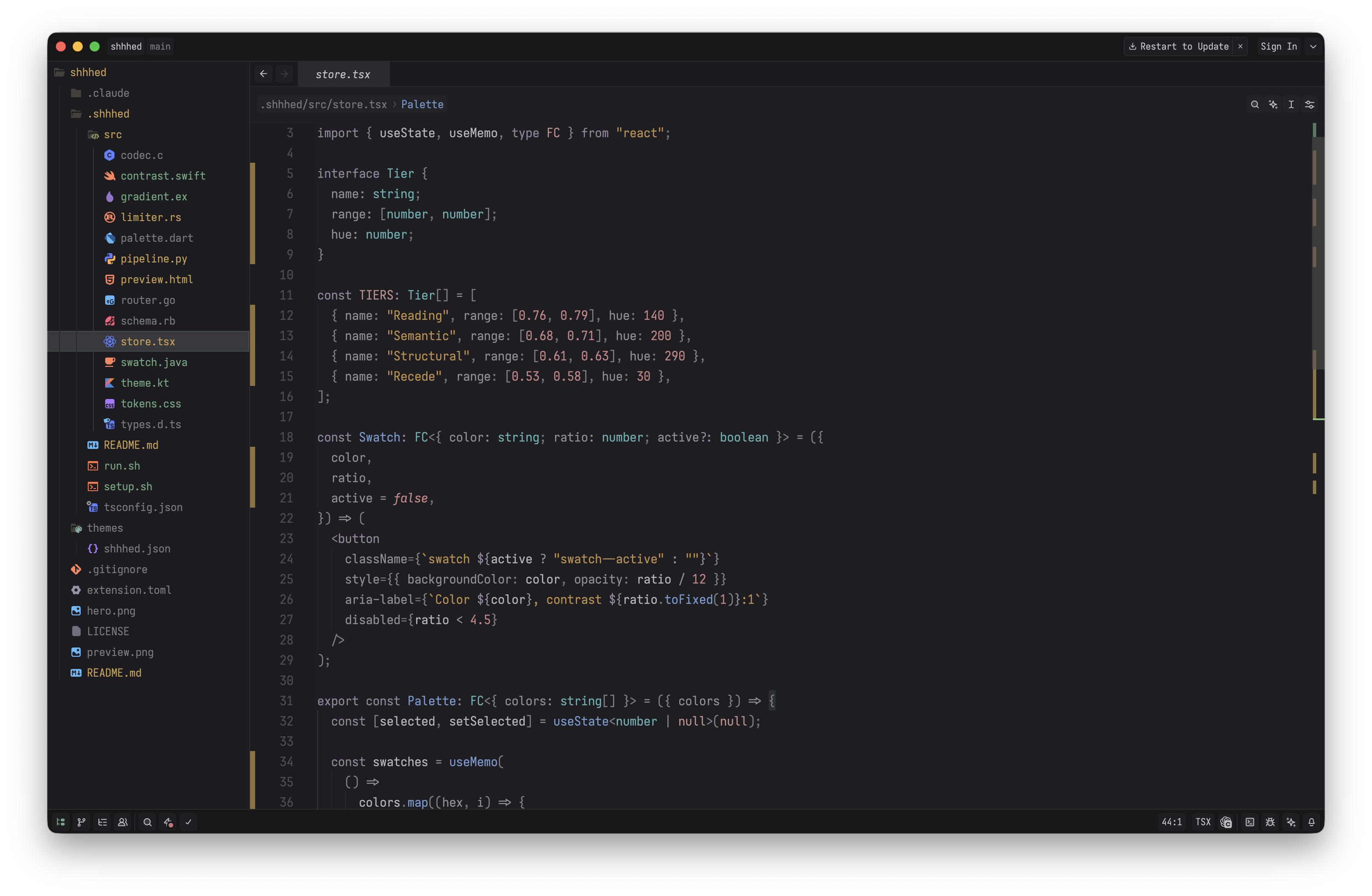Open inline assist sparkle in editor toolbar

pyautogui.click(x=1273, y=104)
